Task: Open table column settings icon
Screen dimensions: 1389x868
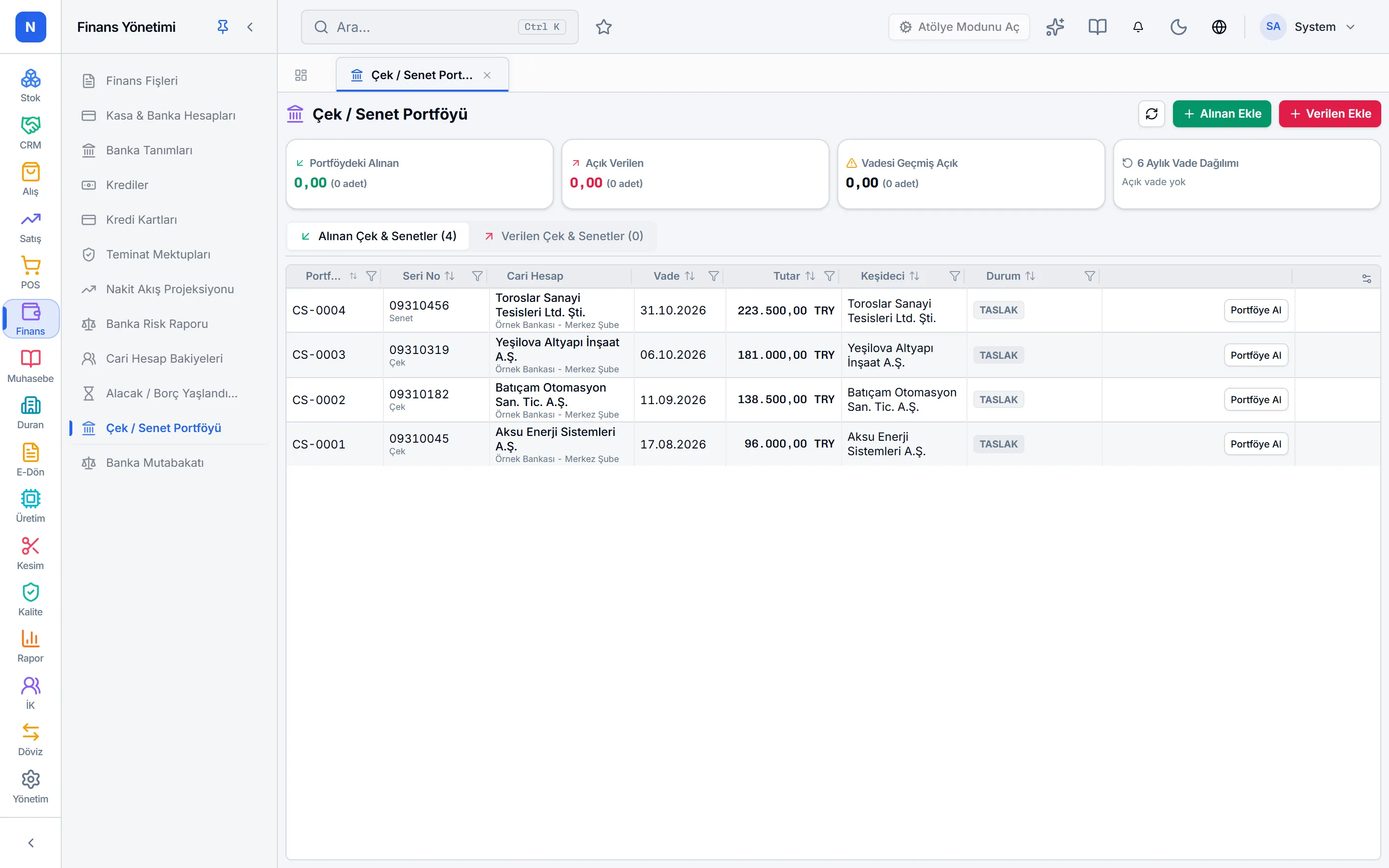Action: [1367, 278]
